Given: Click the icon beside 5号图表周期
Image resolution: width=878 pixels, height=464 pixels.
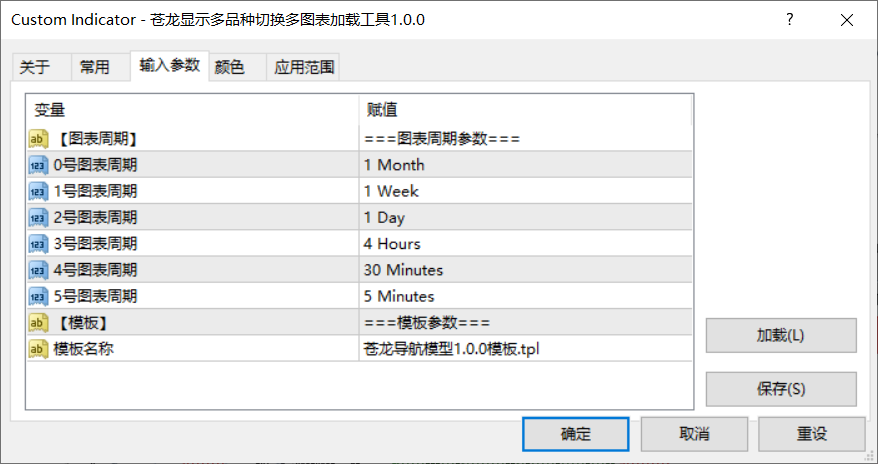Looking at the screenshot, I should (38, 296).
